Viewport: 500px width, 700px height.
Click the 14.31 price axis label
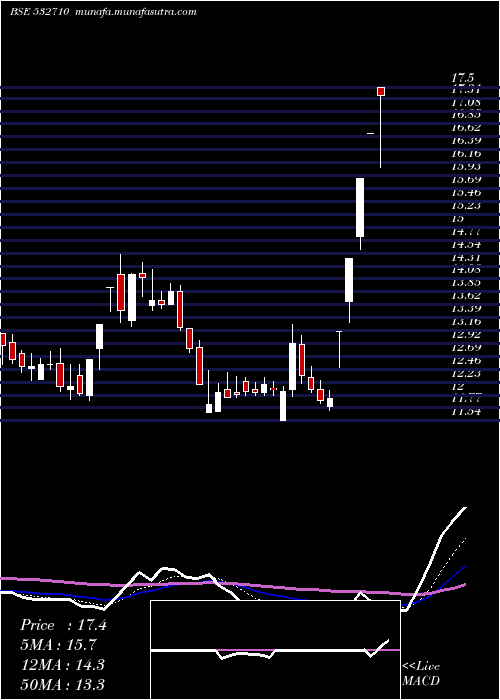coord(466,257)
